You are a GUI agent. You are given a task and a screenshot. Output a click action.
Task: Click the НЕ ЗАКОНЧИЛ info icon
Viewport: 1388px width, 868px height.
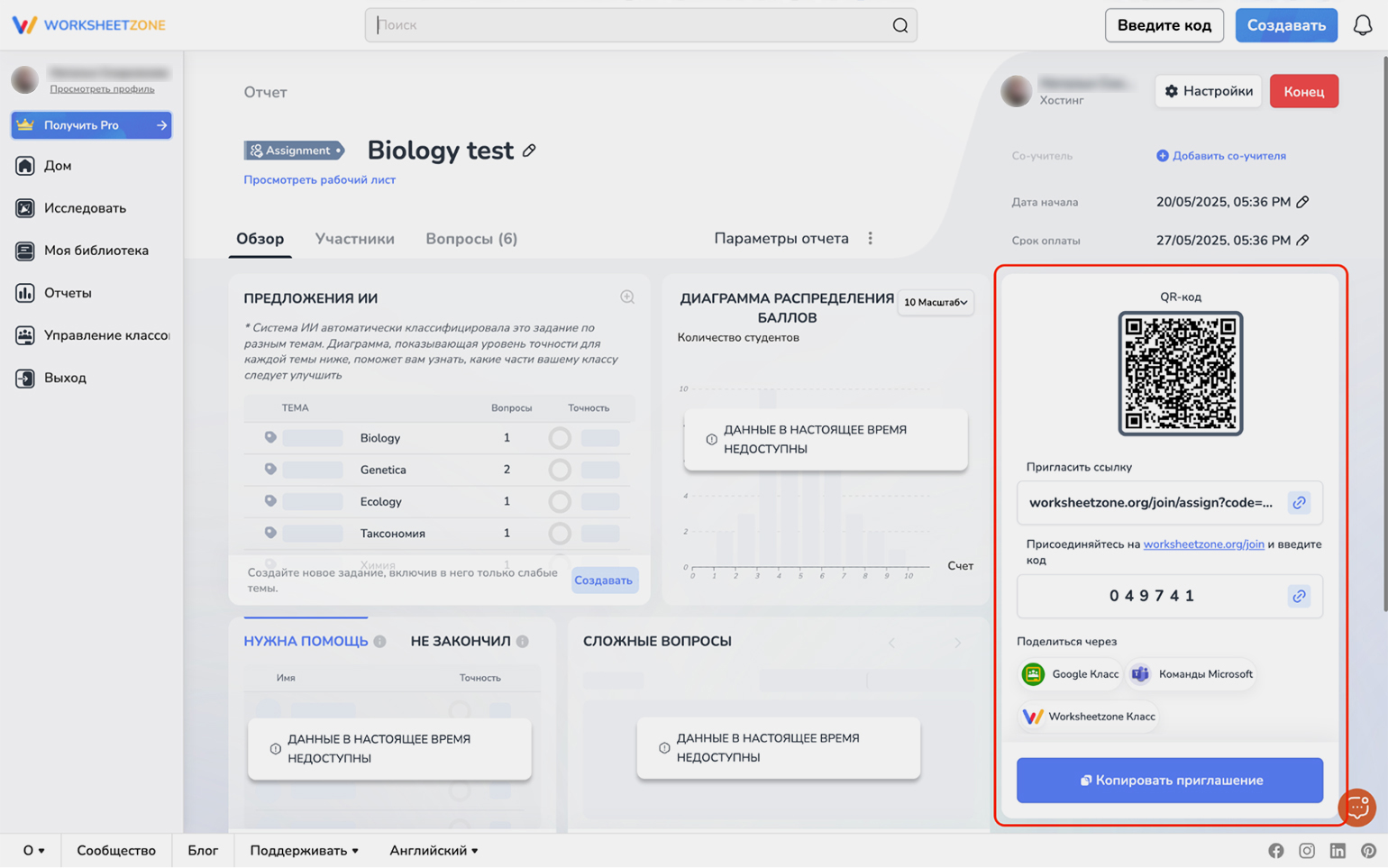pyautogui.click(x=523, y=642)
